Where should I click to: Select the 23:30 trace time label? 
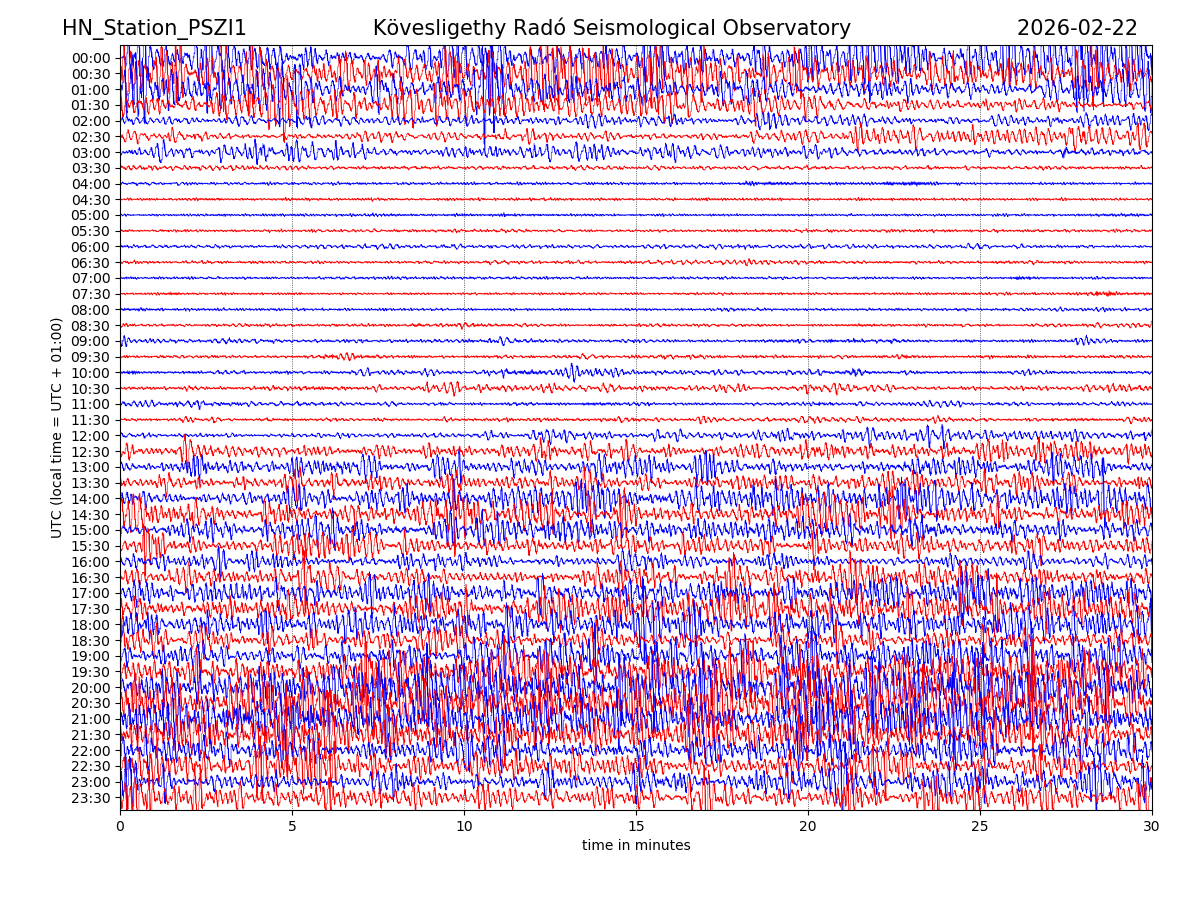click(90, 798)
